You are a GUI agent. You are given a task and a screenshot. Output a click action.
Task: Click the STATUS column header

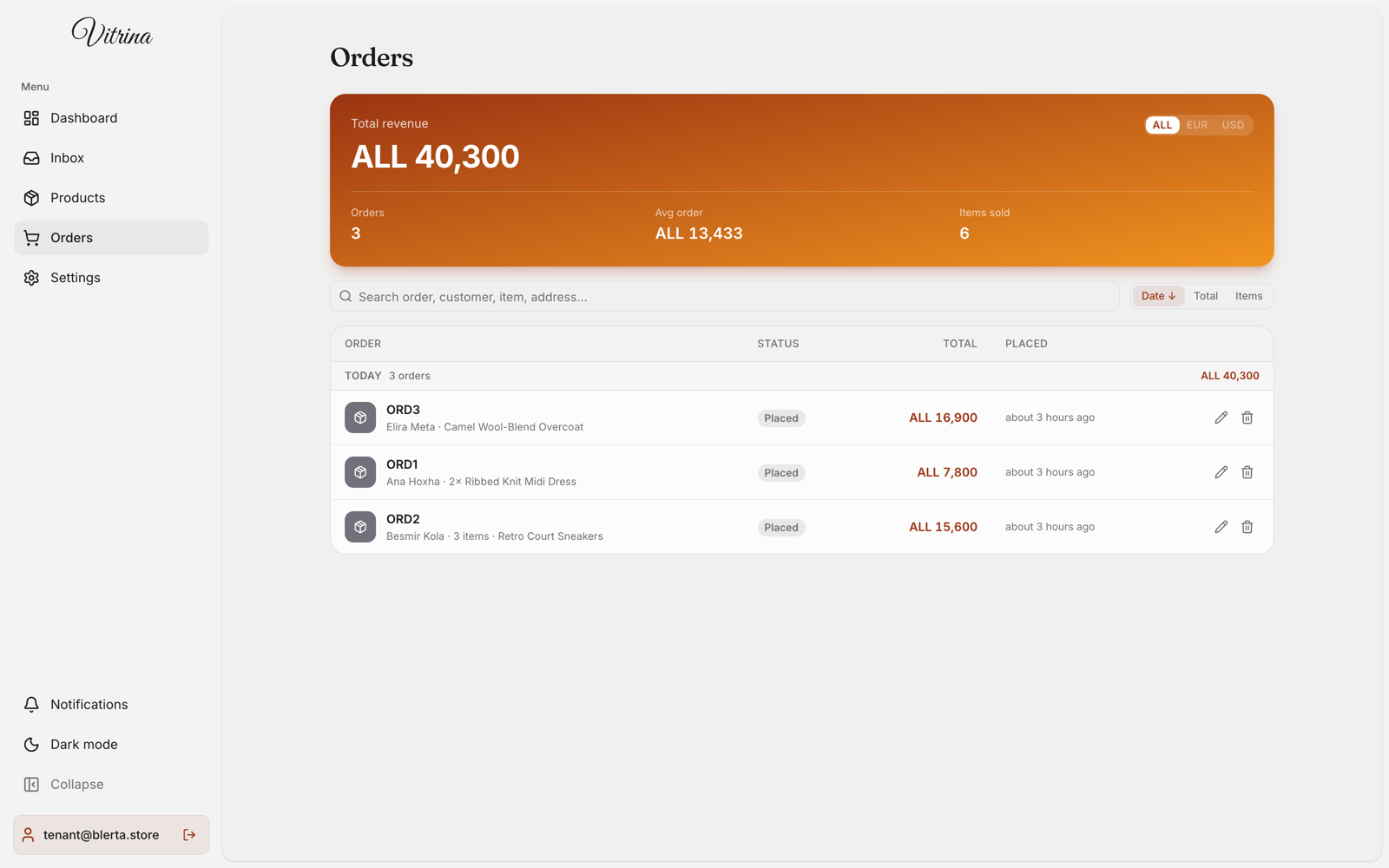coord(778,344)
